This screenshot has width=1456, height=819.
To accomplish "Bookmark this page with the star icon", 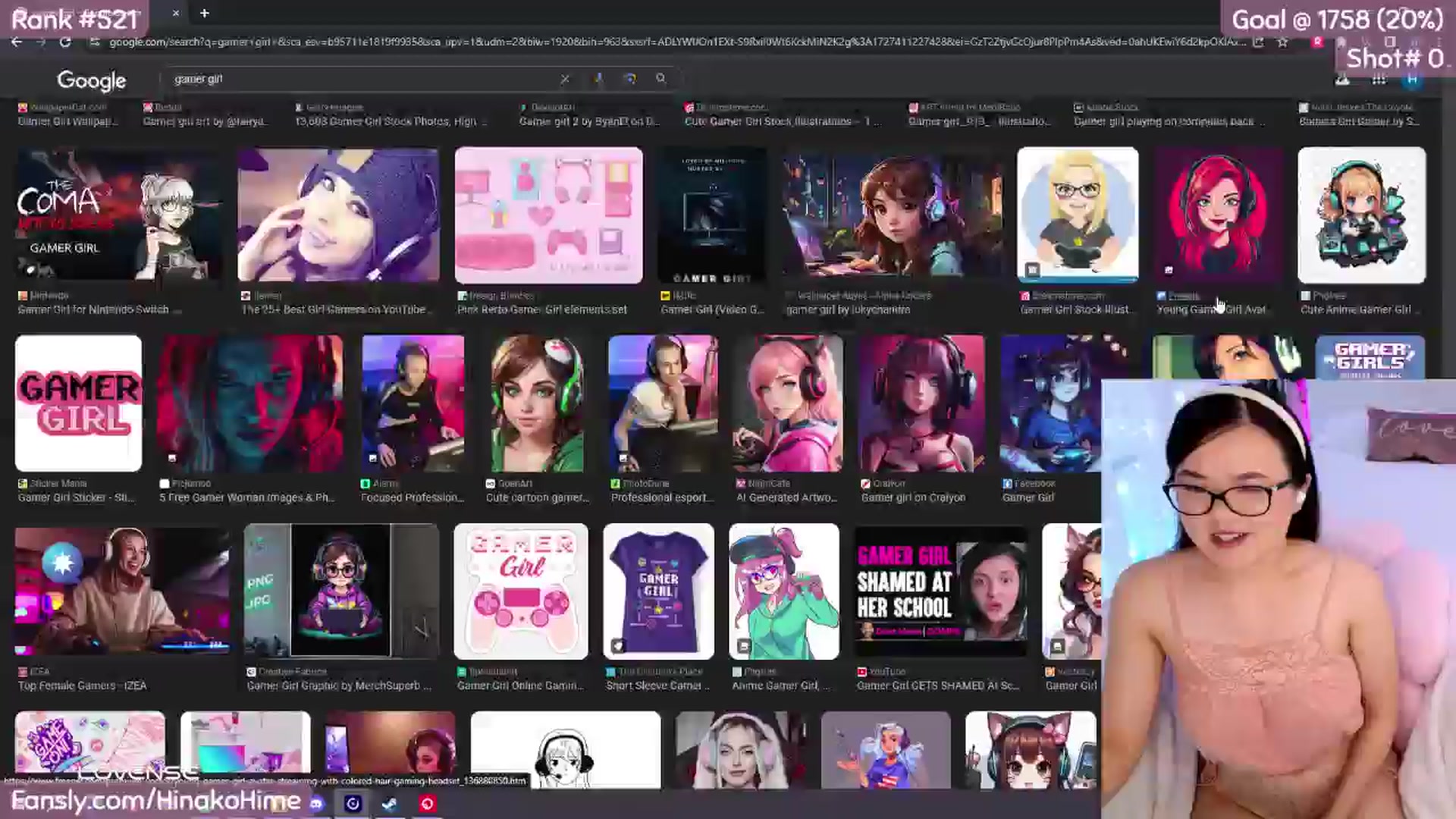I will (x=1282, y=42).
